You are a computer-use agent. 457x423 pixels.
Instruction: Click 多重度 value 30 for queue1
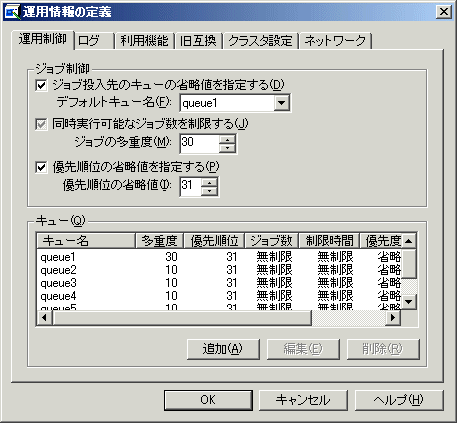tap(171, 257)
